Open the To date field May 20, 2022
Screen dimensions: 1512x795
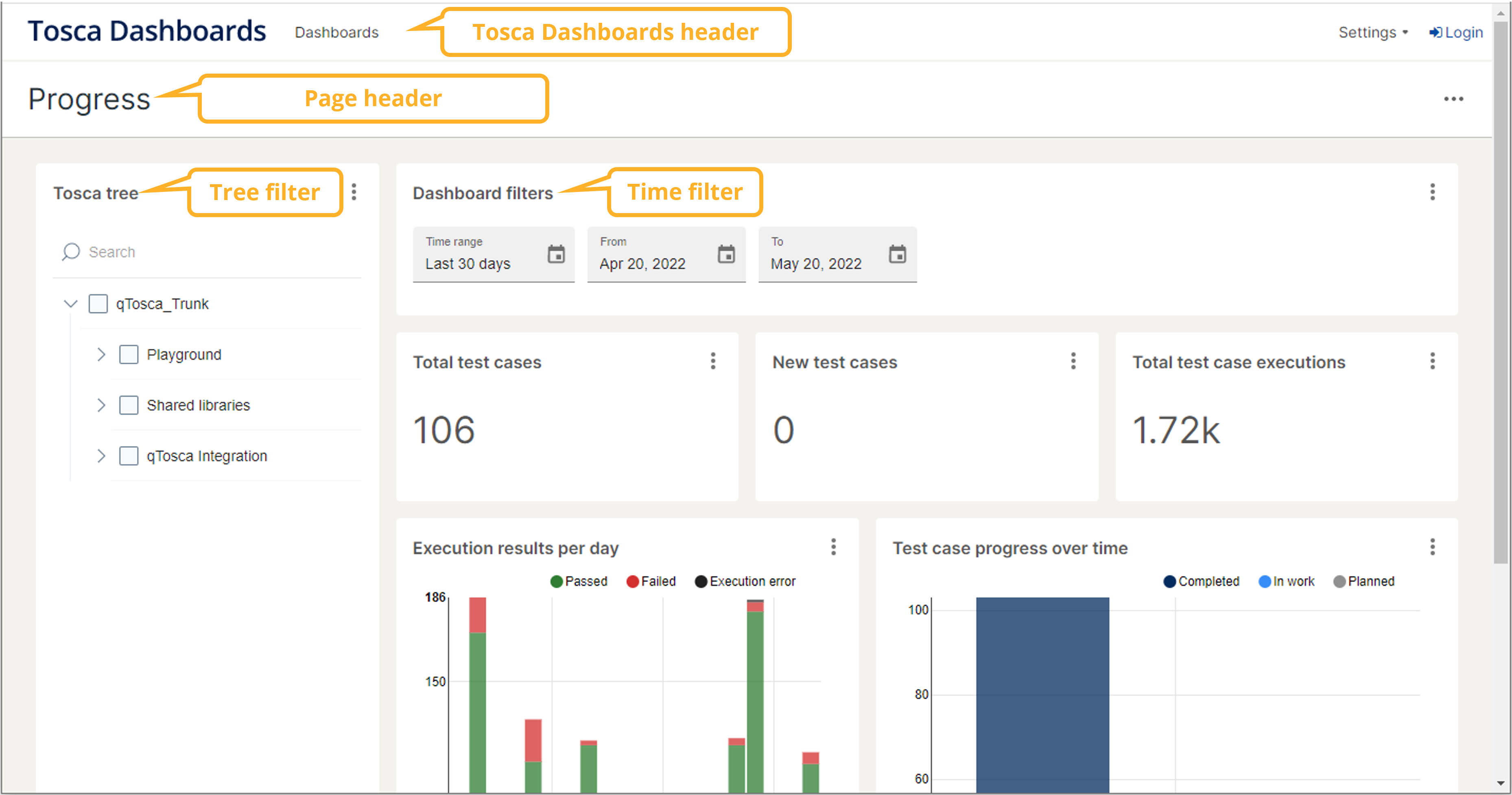(838, 255)
